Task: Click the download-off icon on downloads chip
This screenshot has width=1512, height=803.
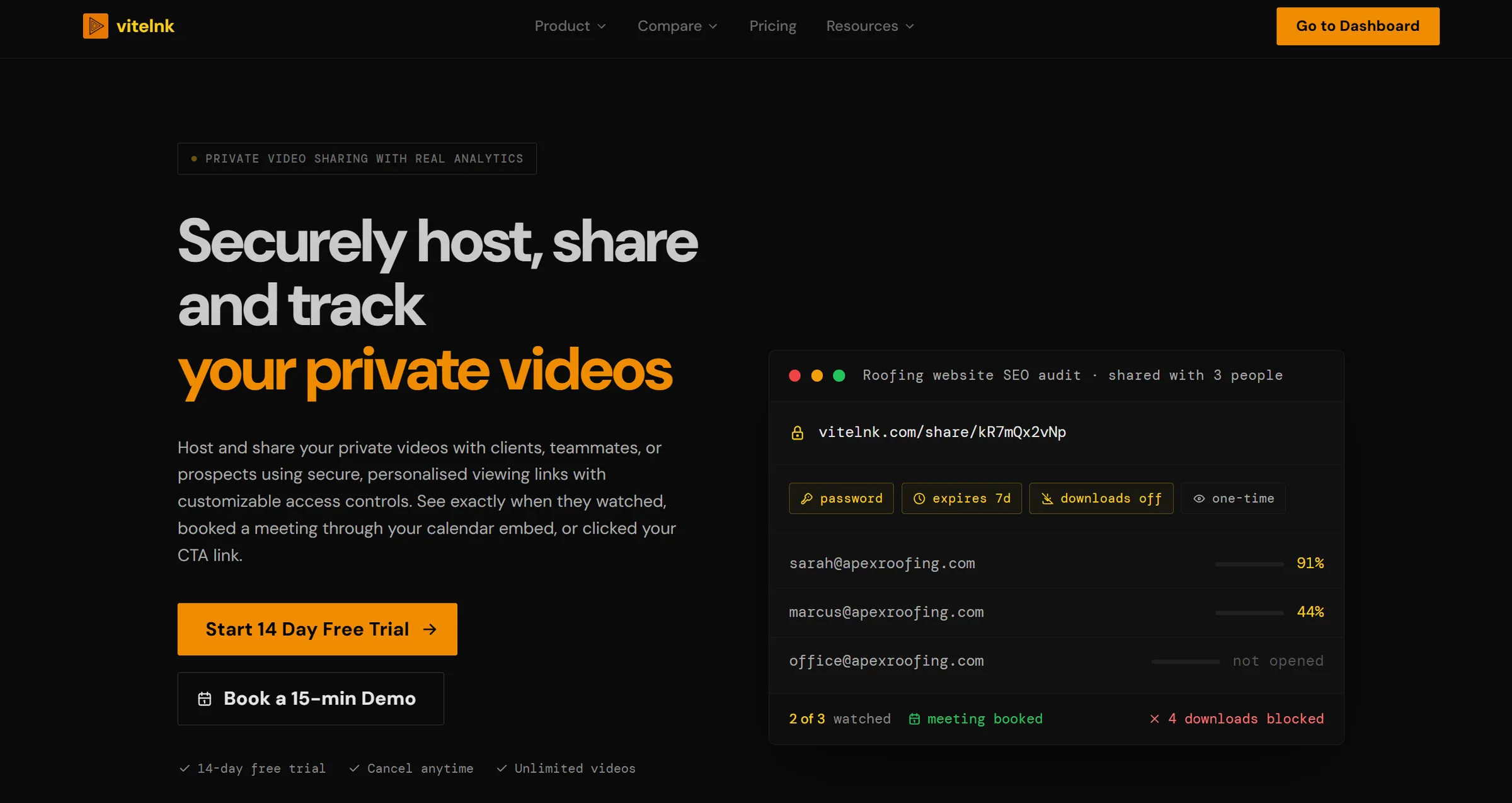Action: tap(1047, 498)
